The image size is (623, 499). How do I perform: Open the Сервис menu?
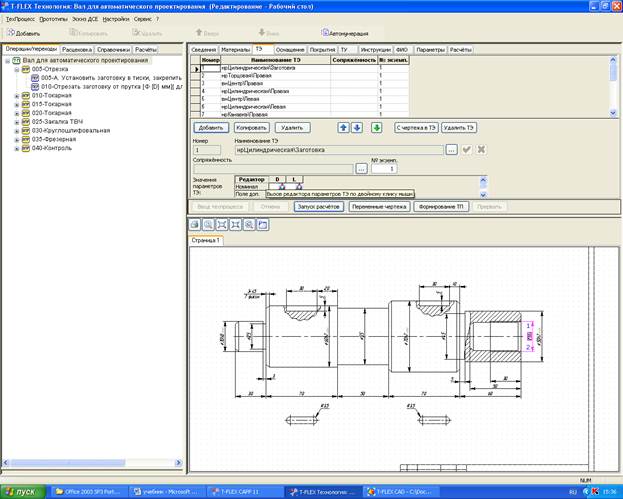click(143, 19)
